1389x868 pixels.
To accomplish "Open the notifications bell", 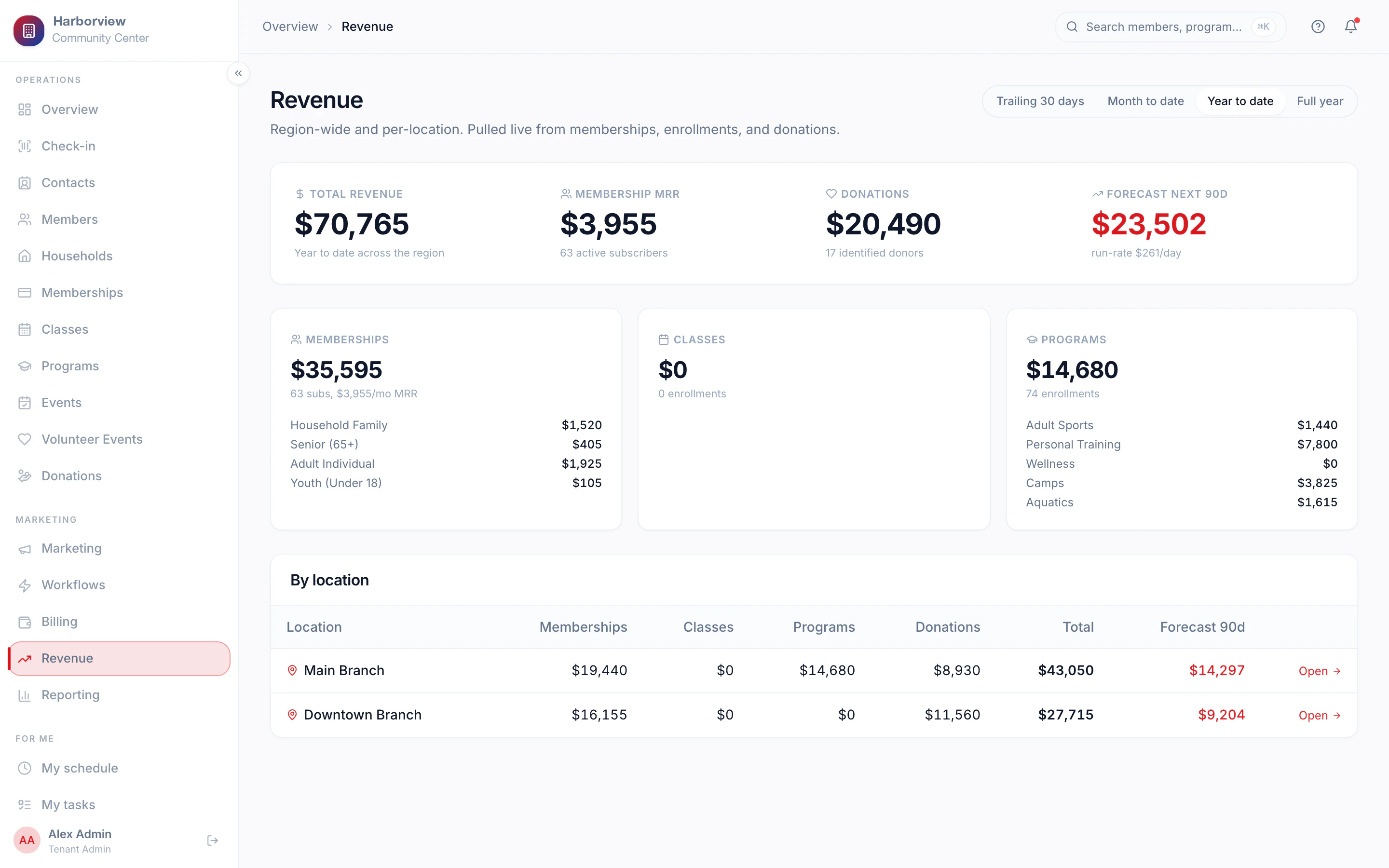I will (x=1351, y=27).
